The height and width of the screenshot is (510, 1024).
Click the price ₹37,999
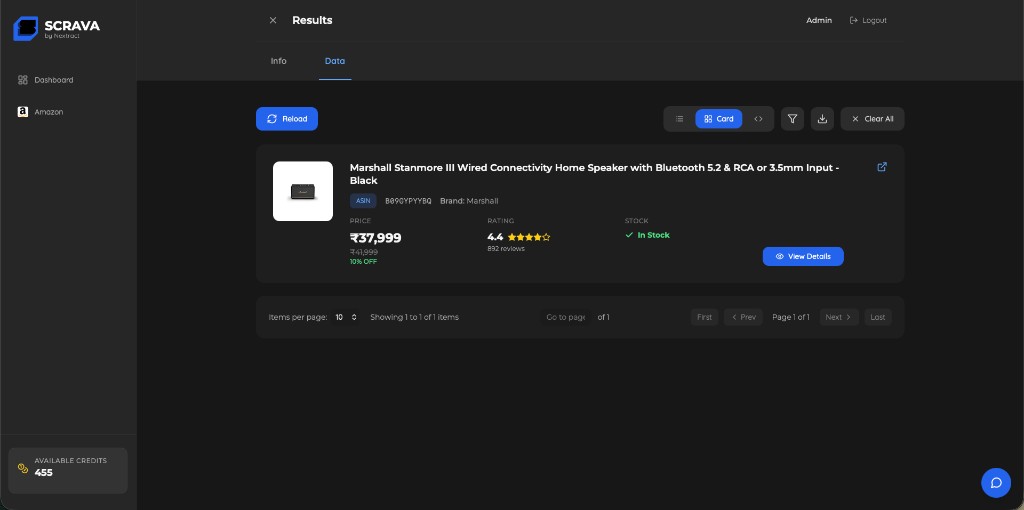(x=376, y=238)
